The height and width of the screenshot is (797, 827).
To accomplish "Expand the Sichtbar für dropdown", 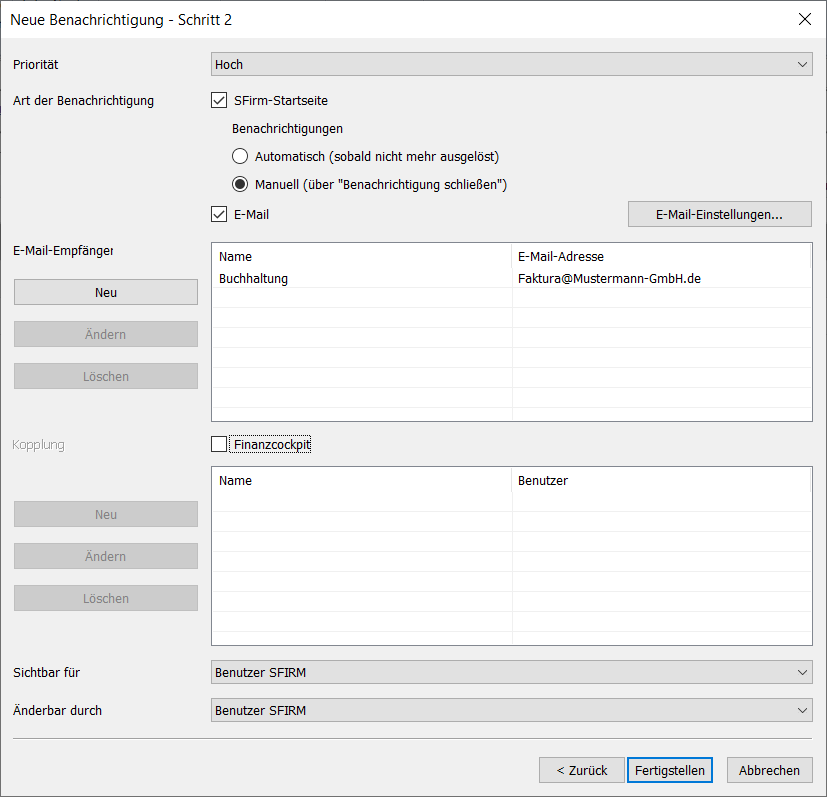I will pyautogui.click(x=511, y=672).
